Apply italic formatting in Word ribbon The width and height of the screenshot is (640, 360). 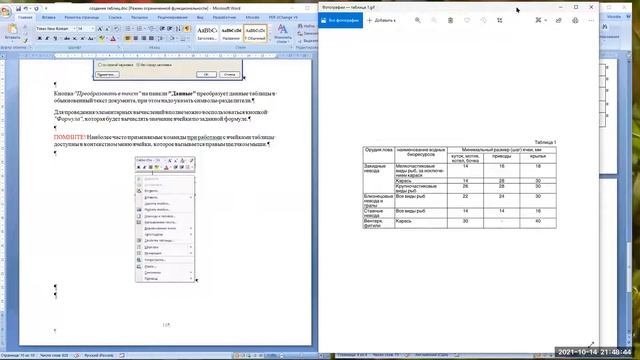click(47, 38)
